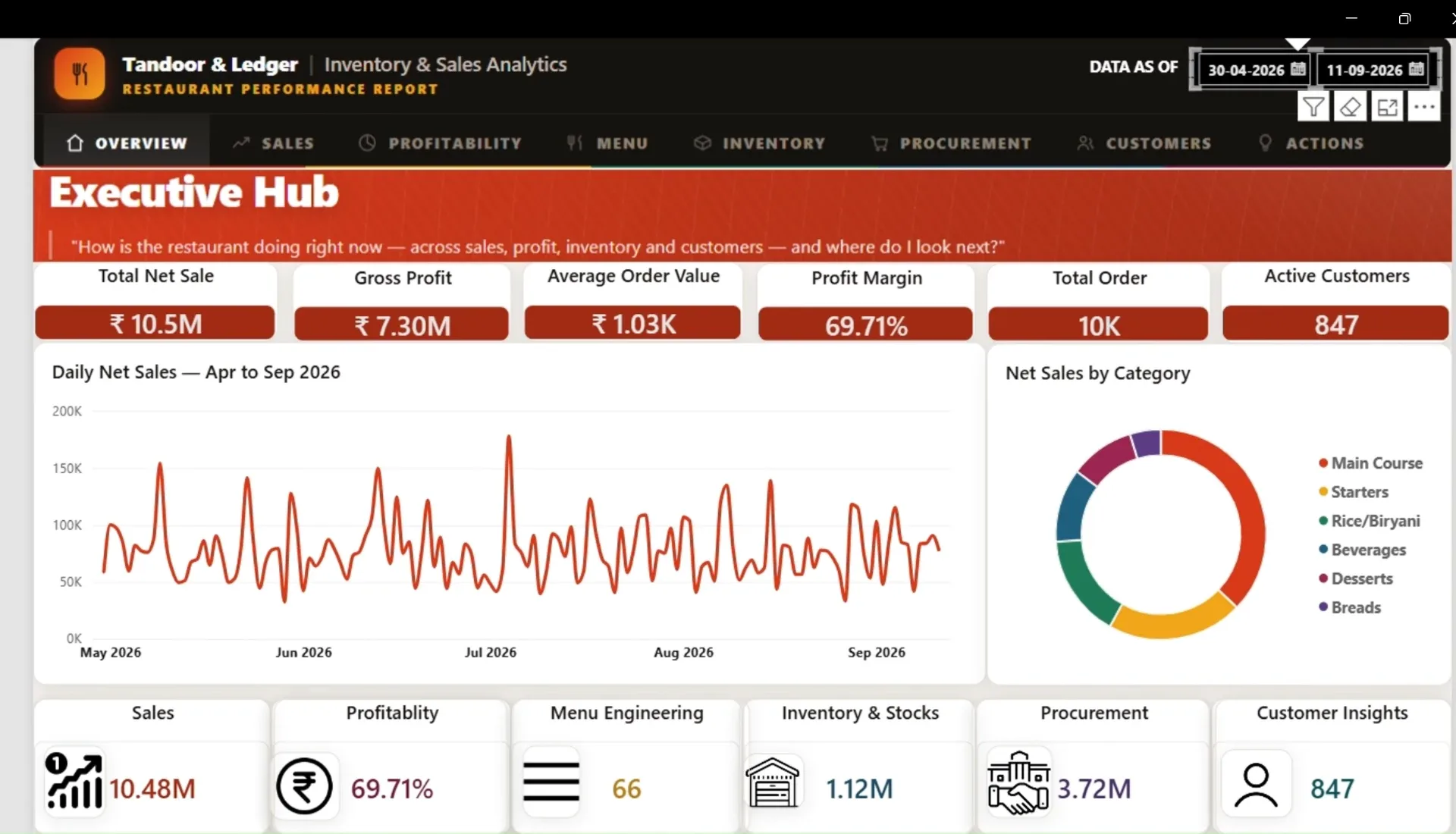The image size is (1456, 834).
Task: Click the Sales growth chart icon
Action: (74, 781)
